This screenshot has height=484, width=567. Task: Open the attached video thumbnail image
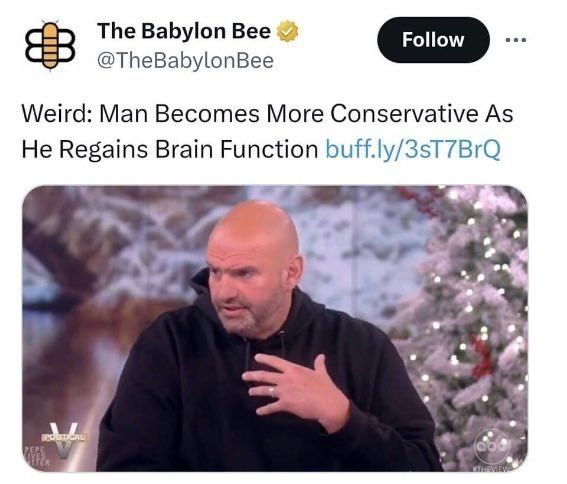pyautogui.click(x=275, y=328)
